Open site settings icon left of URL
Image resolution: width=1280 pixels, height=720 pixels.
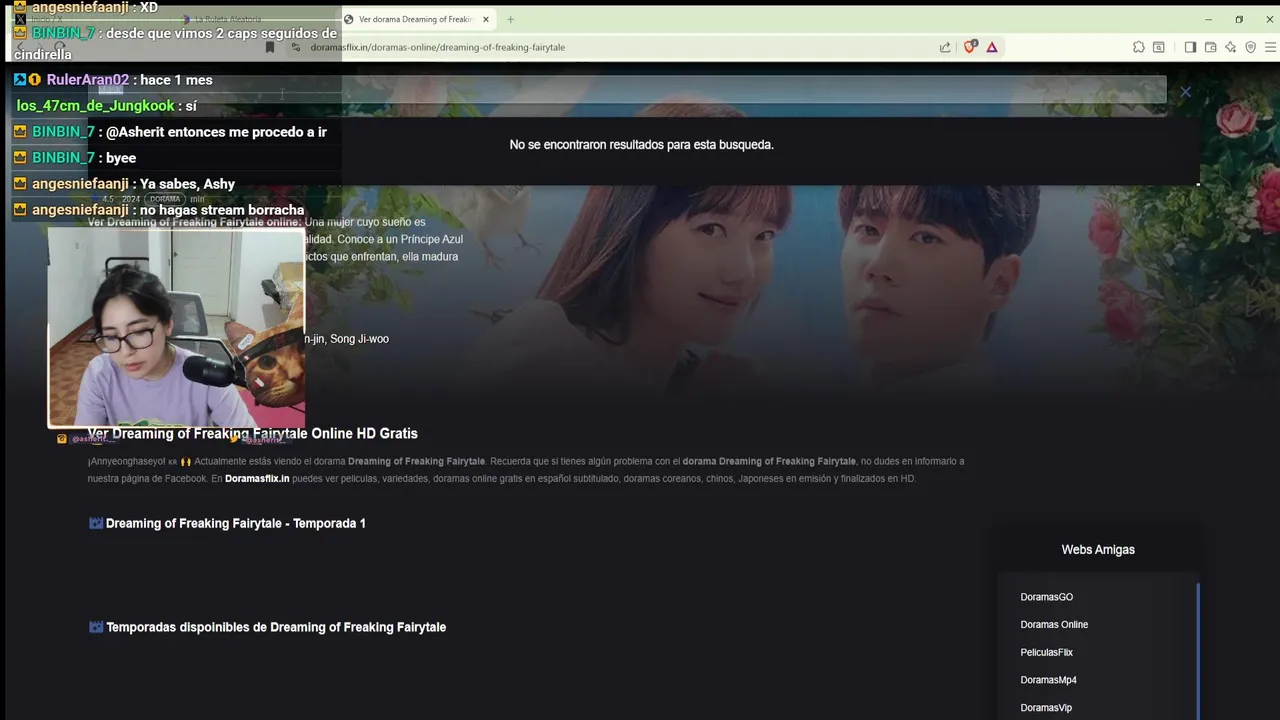tap(295, 47)
